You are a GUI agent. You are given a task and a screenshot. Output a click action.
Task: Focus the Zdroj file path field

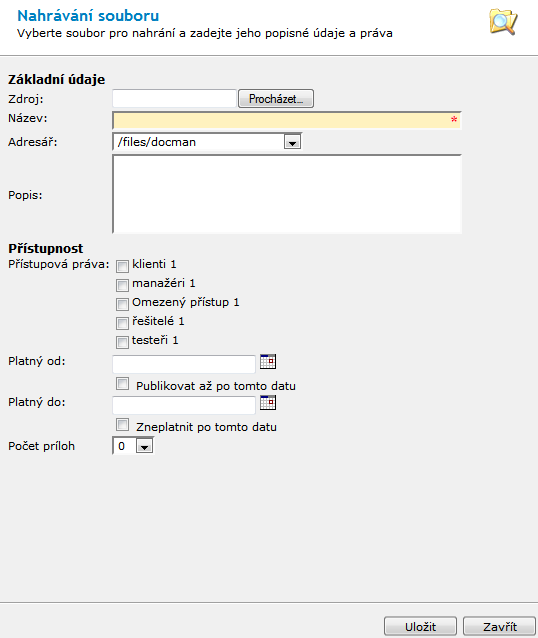[x=174, y=98]
